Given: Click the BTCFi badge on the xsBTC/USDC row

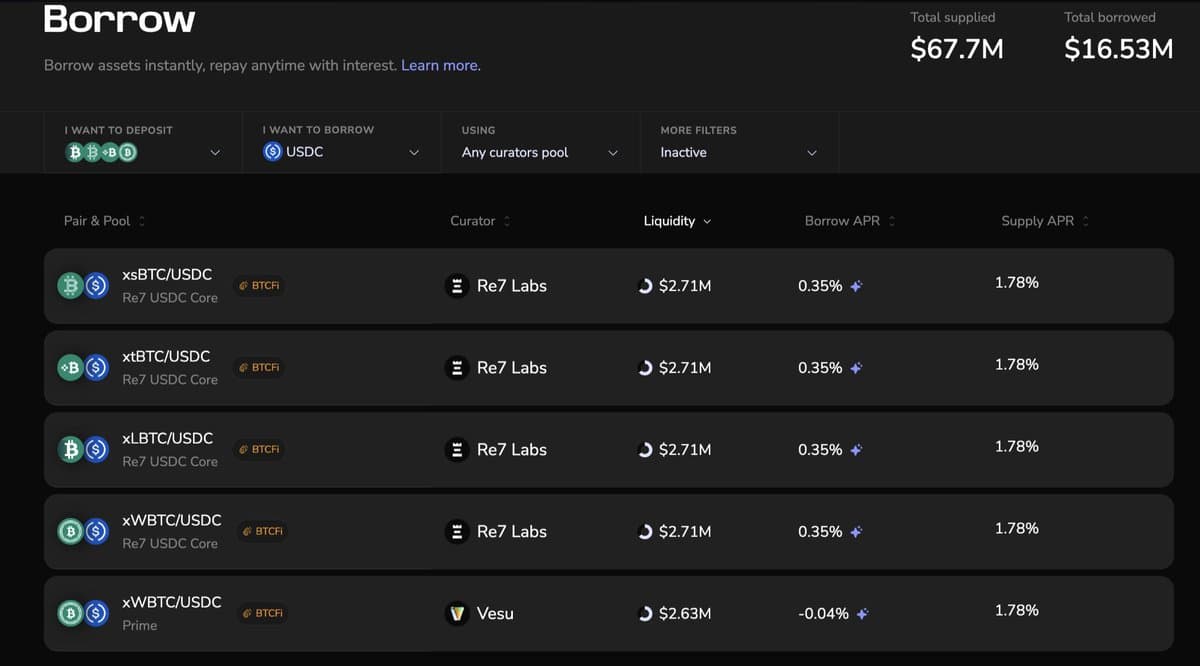Looking at the screenshot, I should 259,285.
